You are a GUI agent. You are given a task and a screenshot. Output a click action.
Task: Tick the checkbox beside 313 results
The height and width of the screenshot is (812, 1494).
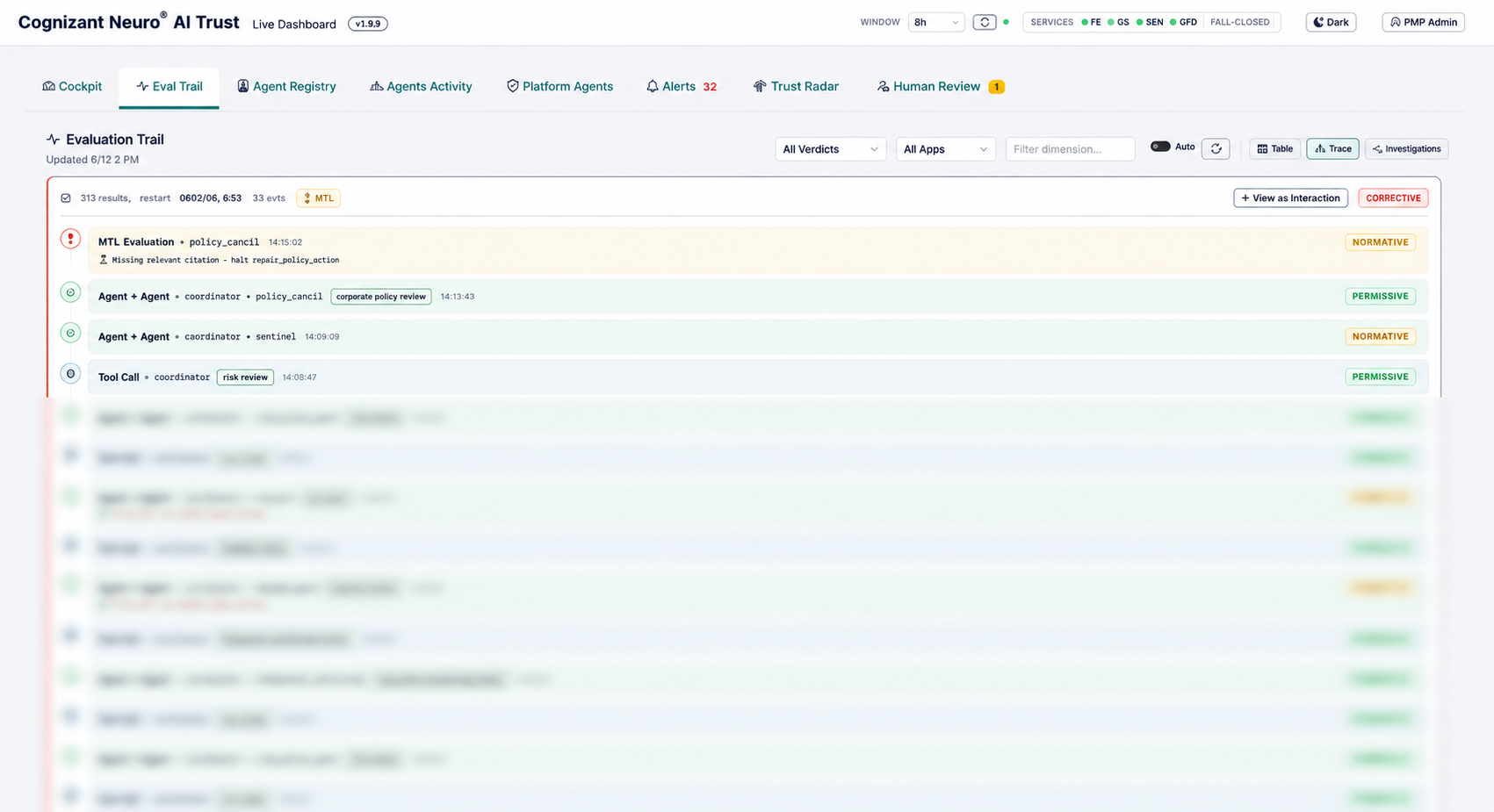click(x=66, y=198)
